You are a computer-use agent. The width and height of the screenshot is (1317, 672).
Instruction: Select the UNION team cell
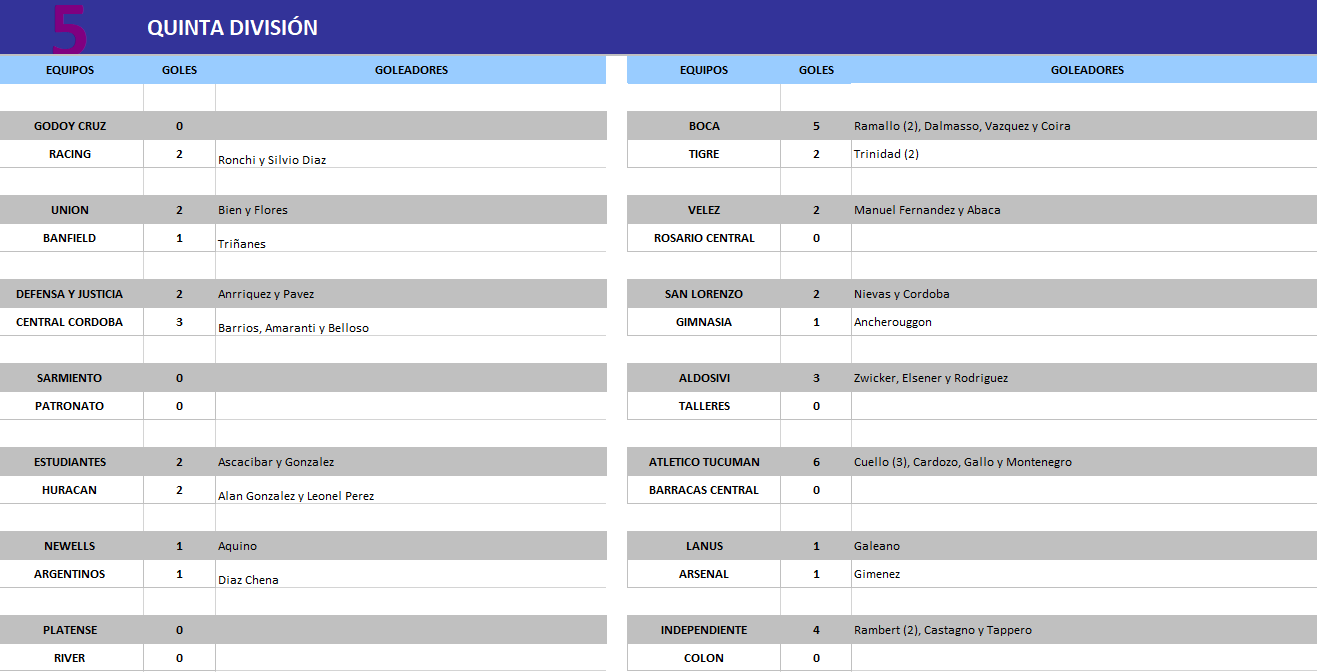[71, 210]
